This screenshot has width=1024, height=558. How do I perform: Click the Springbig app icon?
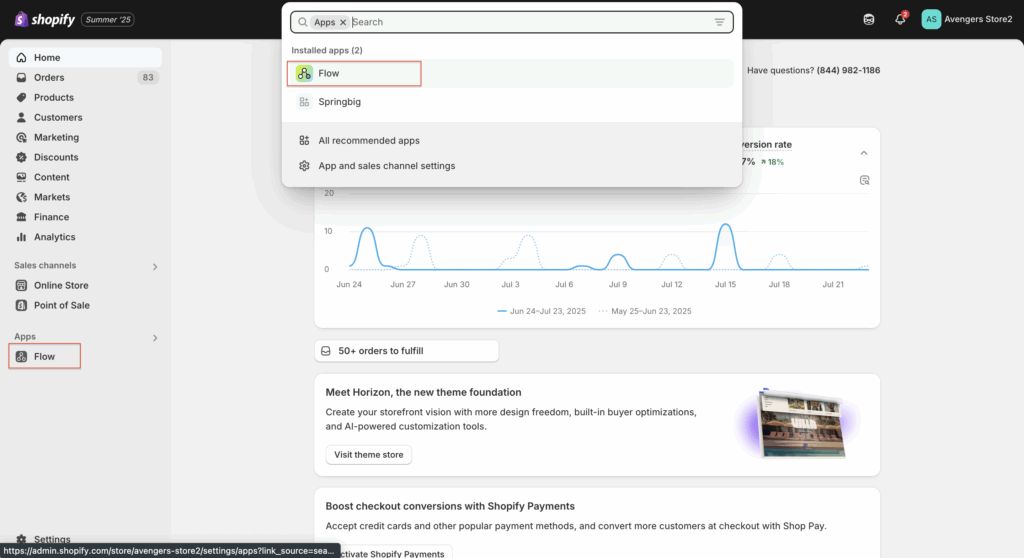pyautogui.click(x=304, y=102)
